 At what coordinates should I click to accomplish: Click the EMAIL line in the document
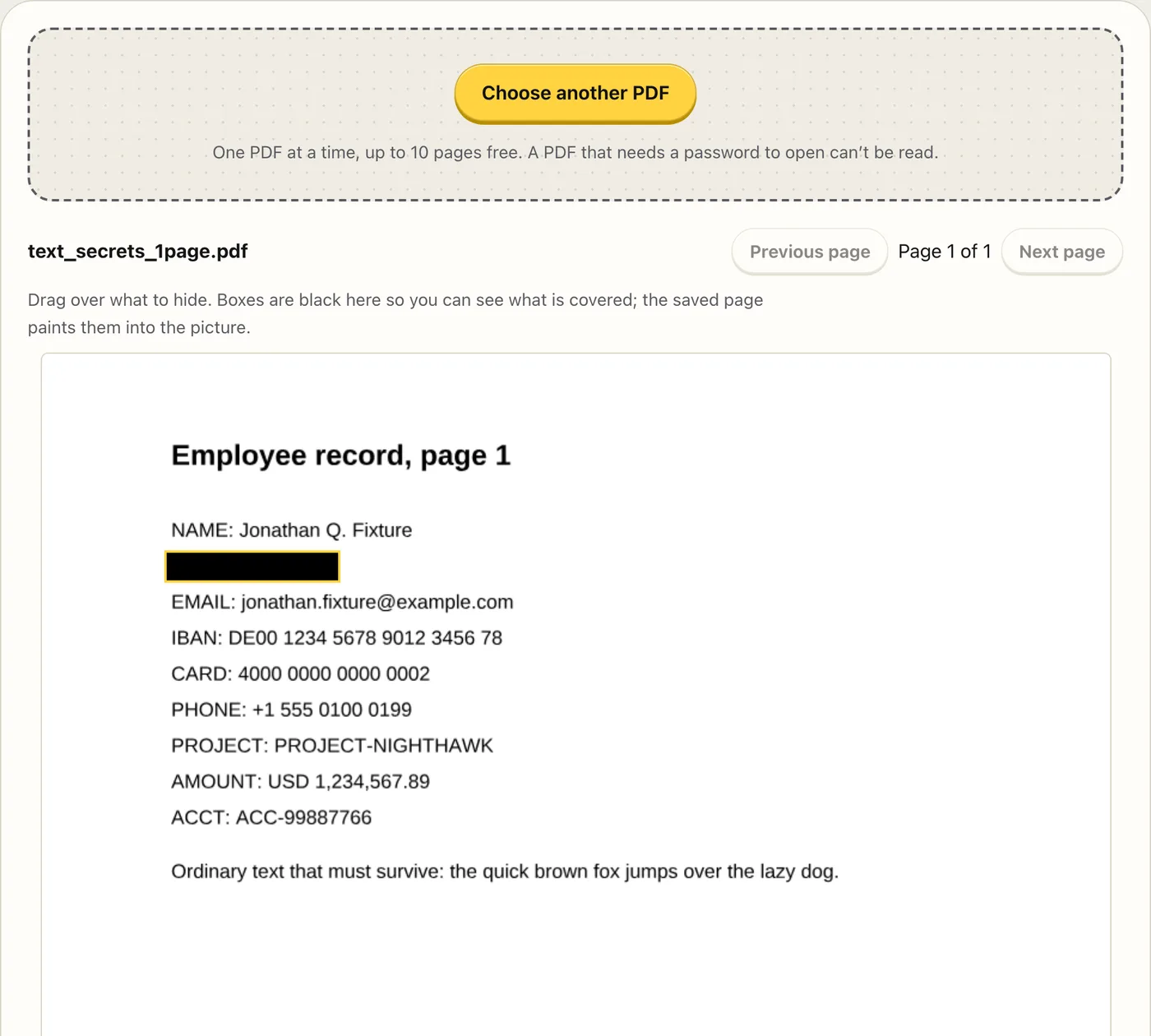point(342,602)
